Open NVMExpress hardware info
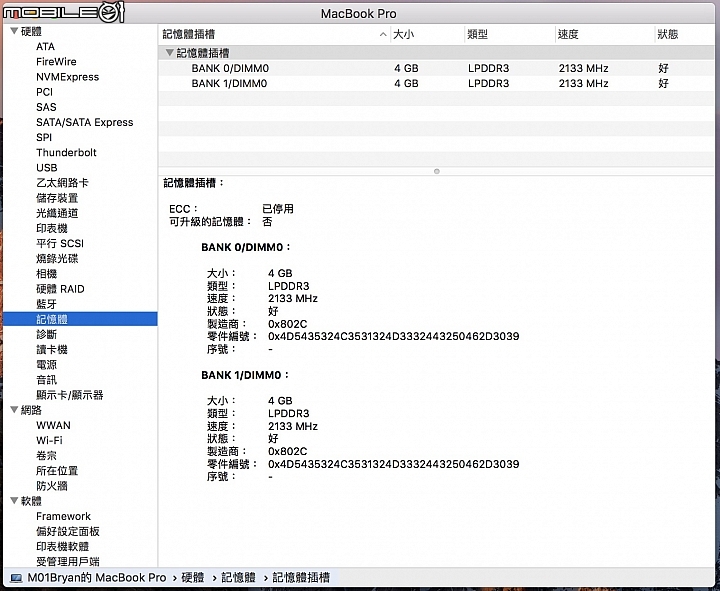Viewport: 720px width, 591px height. click(x=68, y=77)
